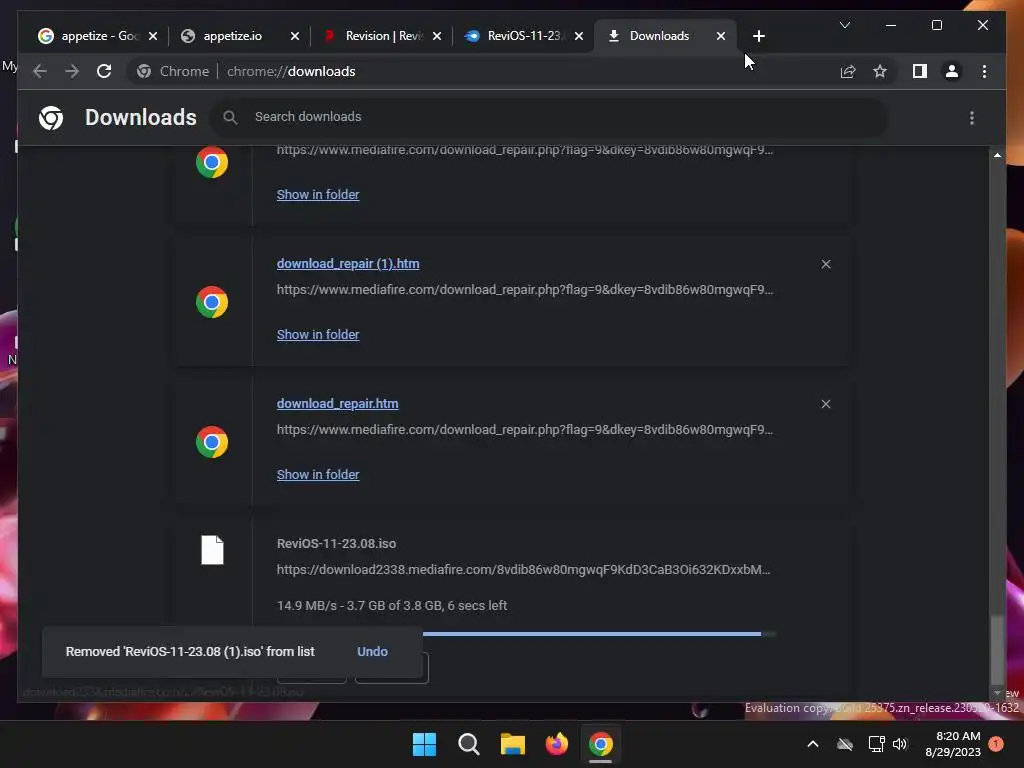Close the ReviOS-11-23 tab

(x=579, y=36)
